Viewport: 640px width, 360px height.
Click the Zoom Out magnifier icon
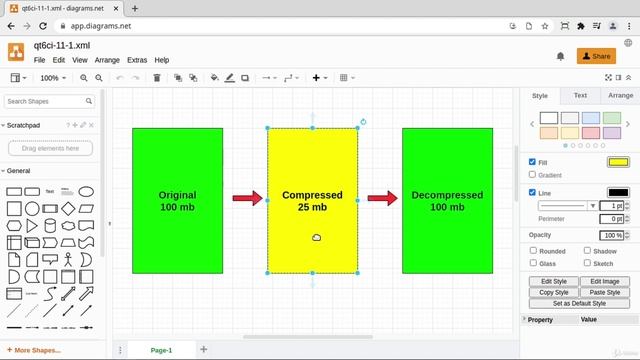click(x=99, y=78)
